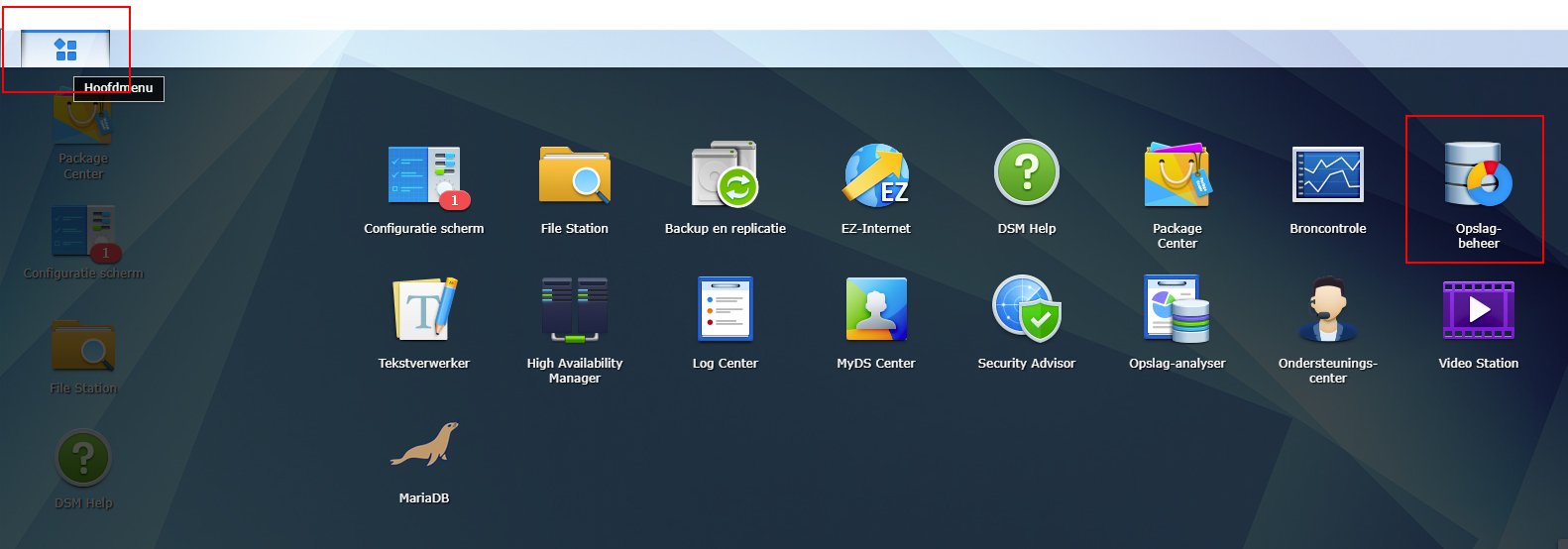This screenshot has width=1568, height=549.
Task: Open MyDS Center
Action: click(876, 324)
